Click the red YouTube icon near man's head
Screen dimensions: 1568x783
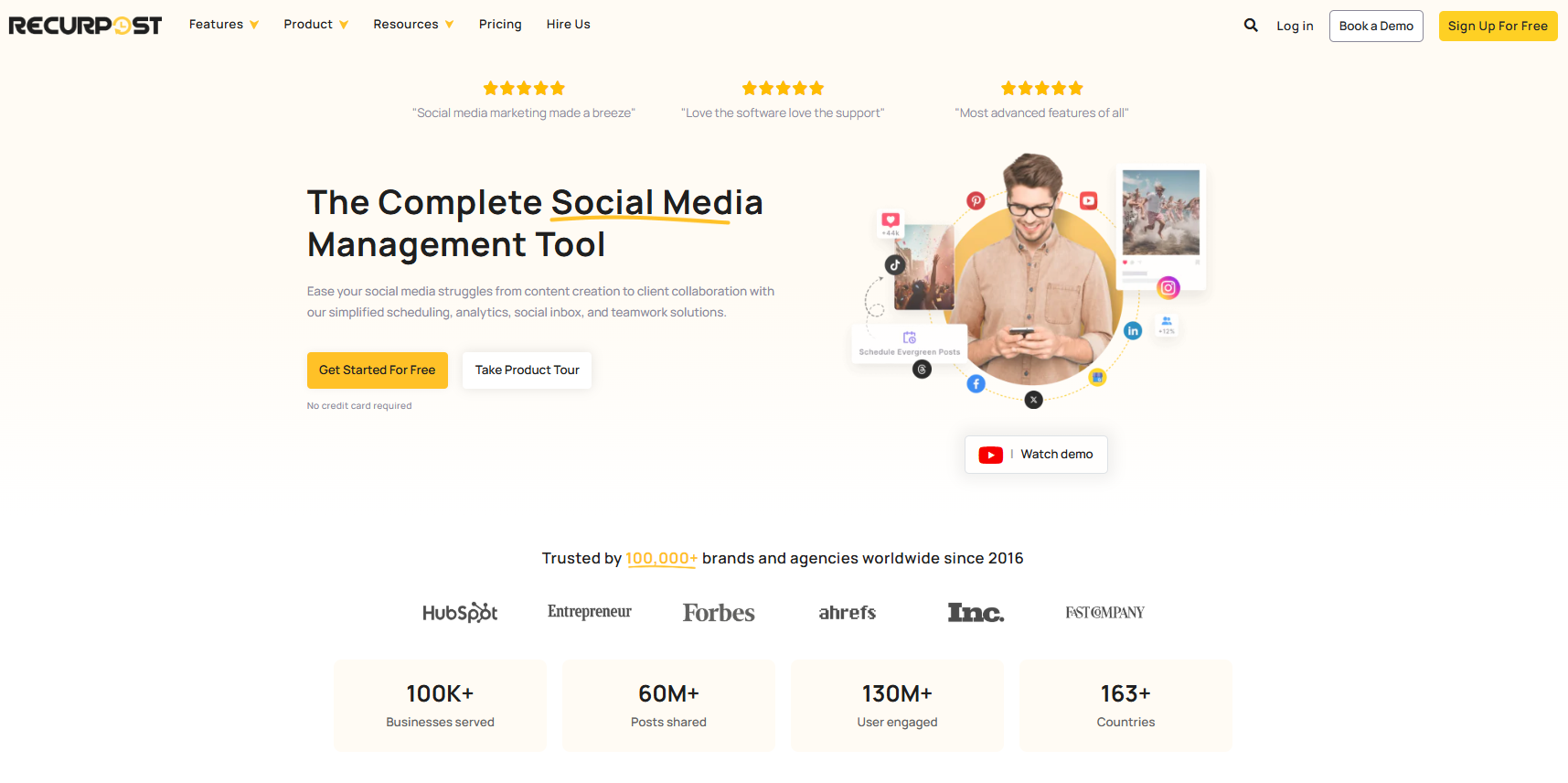[x=1088, y=200]
